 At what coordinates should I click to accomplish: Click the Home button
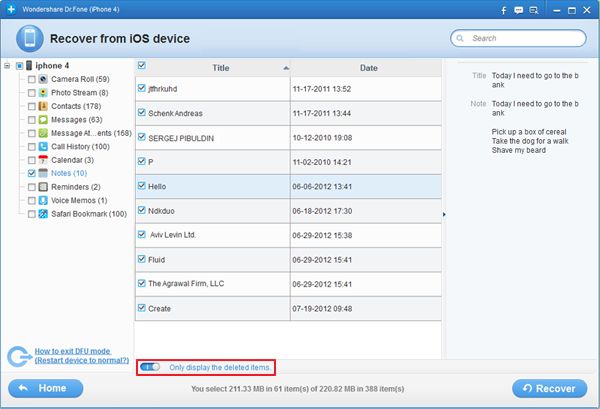[46, 388]
